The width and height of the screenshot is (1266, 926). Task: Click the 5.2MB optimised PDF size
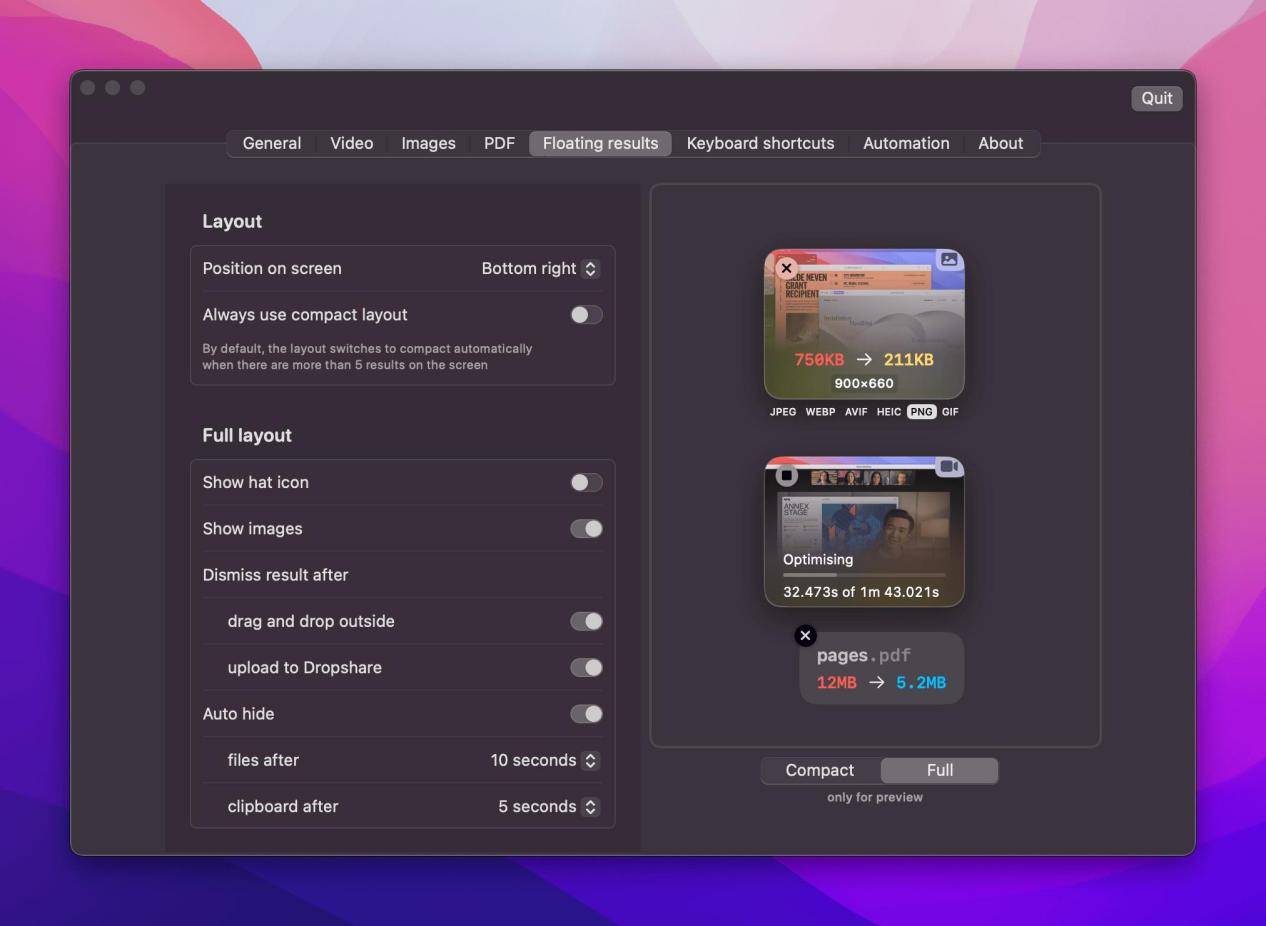pos(921,683)
